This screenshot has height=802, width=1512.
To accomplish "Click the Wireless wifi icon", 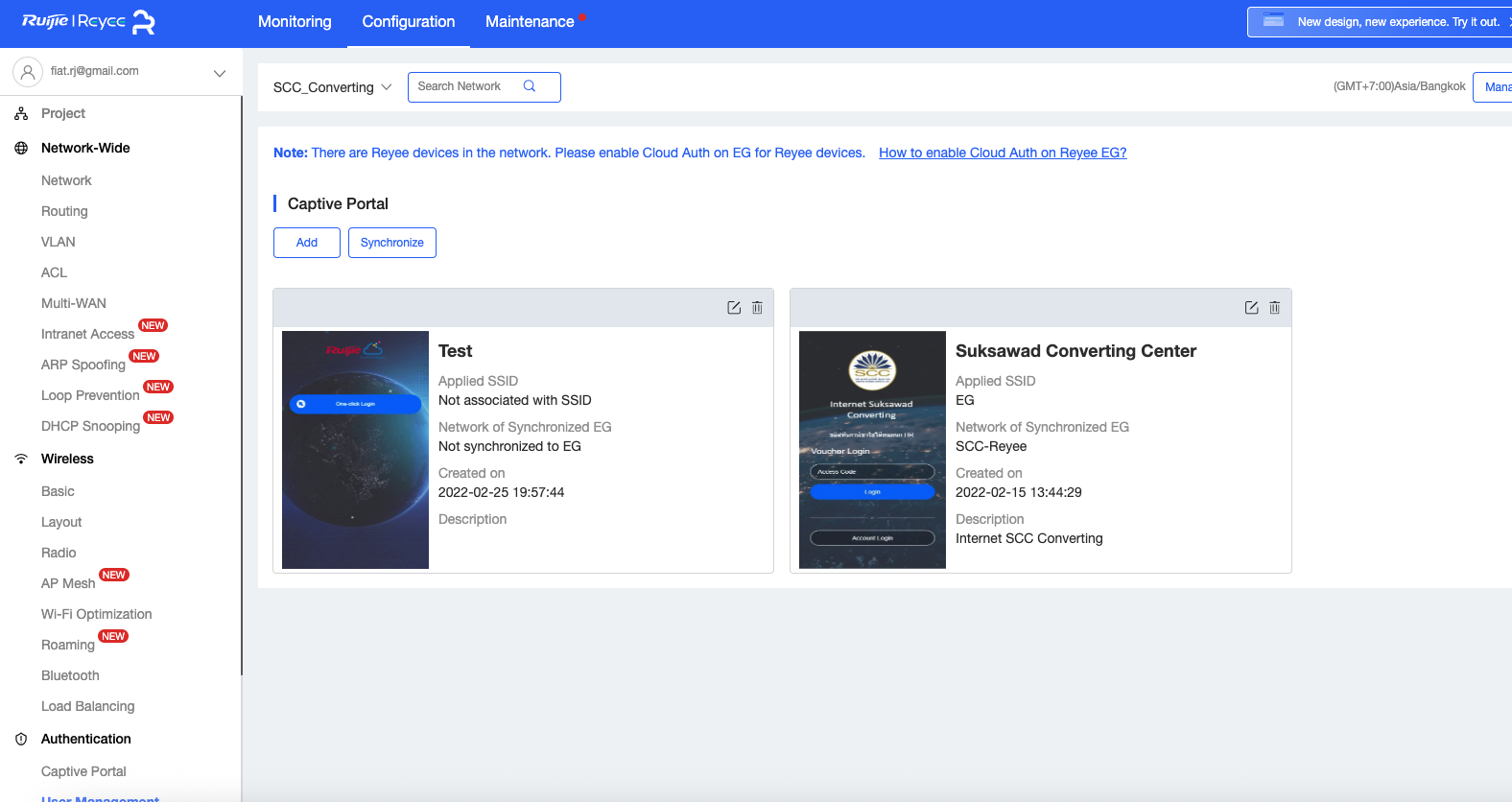I will [21, 459].
